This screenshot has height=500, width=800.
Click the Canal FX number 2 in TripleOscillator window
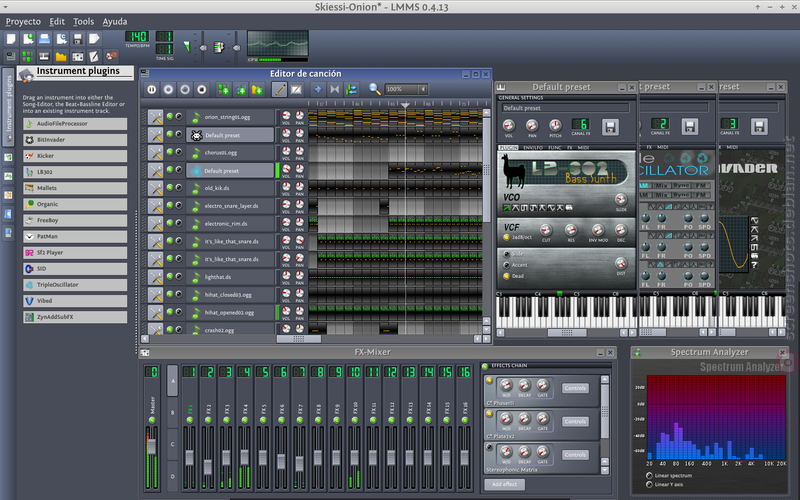click(x=660, y=124)
